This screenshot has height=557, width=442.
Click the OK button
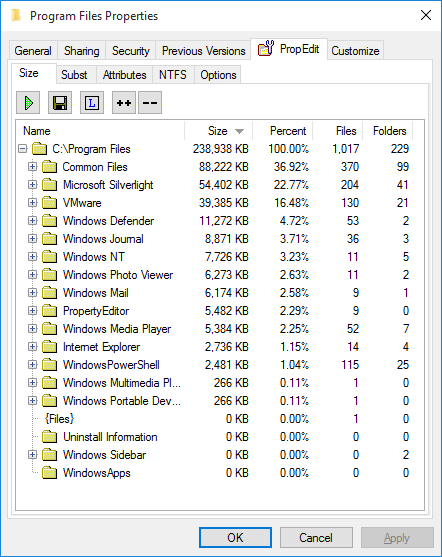click(235, 537)
